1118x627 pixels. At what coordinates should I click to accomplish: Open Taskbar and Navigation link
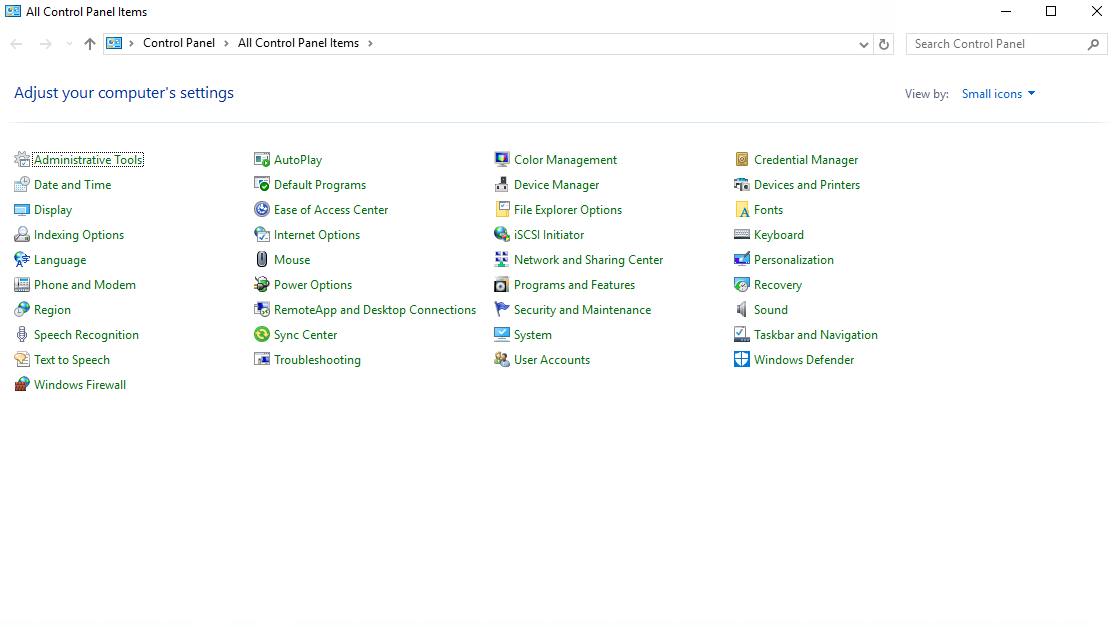click(x=816, y=335)
